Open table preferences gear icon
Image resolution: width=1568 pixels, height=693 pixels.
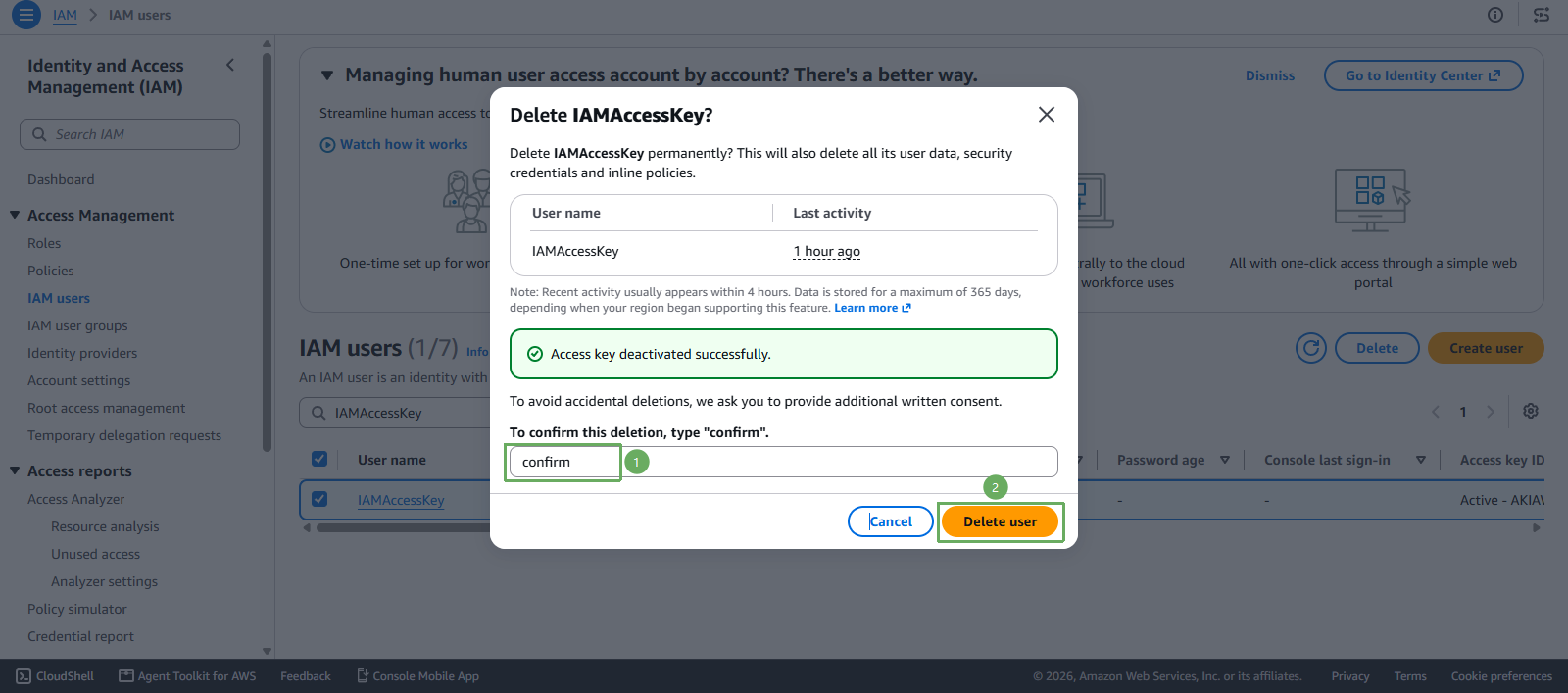click(1531, 411)
